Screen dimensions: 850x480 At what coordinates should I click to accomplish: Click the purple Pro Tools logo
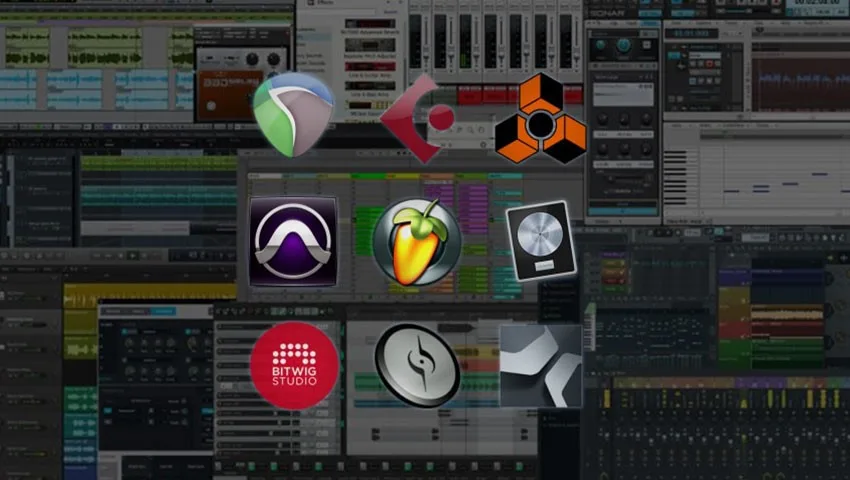click(x=293, y=241)
